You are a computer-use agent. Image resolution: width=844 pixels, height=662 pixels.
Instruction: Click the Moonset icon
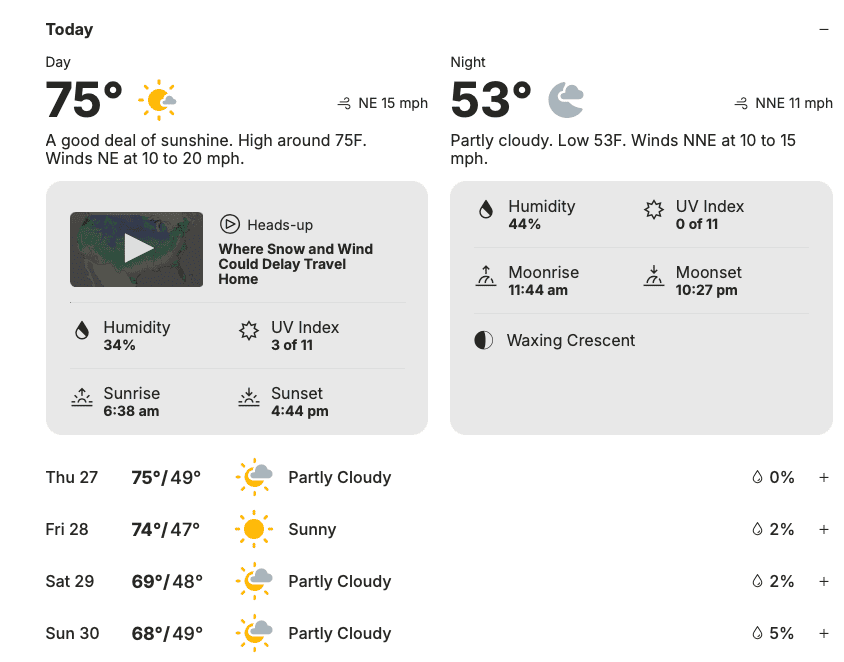[654, 276]
